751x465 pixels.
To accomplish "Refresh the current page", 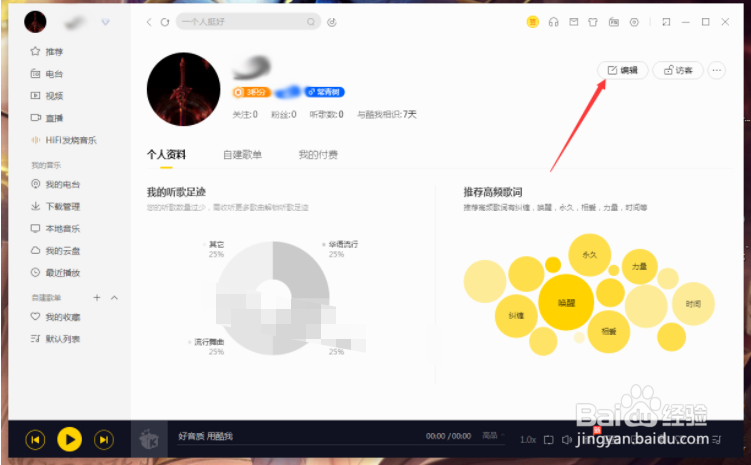I will click(165, 22).
